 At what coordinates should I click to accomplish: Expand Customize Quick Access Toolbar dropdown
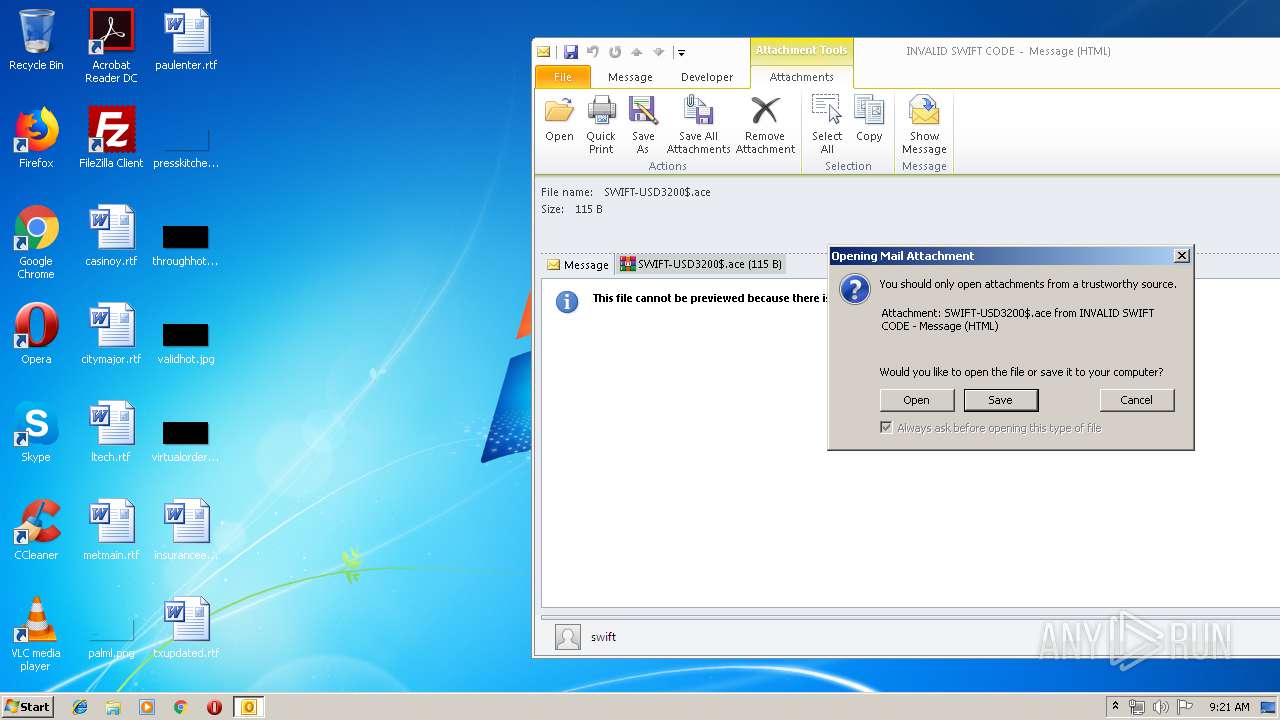(x=681, y=52)
